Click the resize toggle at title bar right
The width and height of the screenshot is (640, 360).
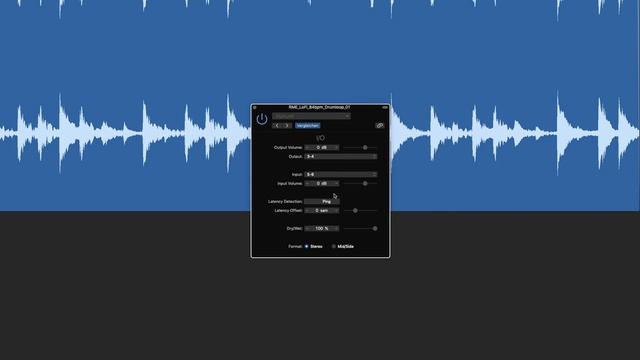(x=385, y=107)
